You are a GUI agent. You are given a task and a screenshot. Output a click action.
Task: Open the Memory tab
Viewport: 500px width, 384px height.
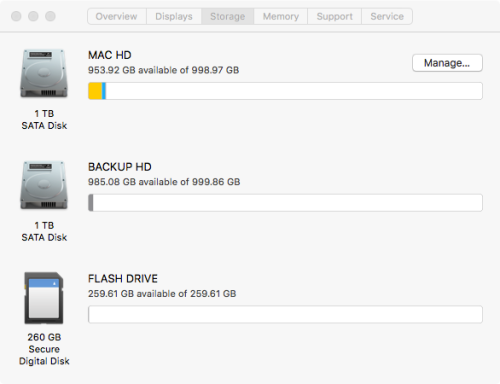pyautogui.click(x=281, y=16)
